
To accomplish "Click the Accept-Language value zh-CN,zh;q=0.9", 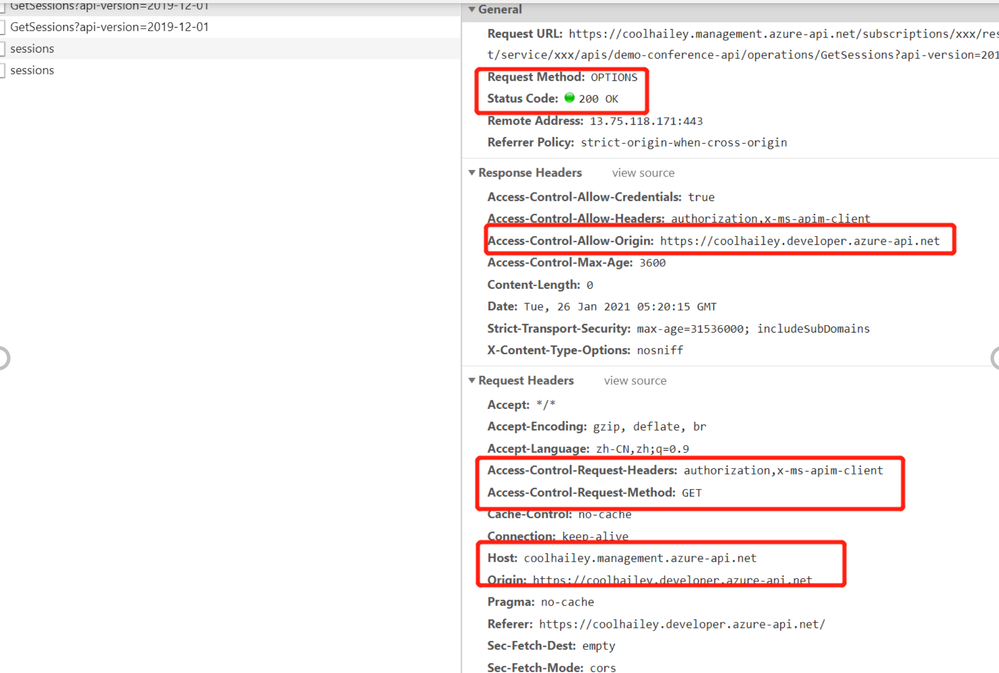I will pos(642,449).
